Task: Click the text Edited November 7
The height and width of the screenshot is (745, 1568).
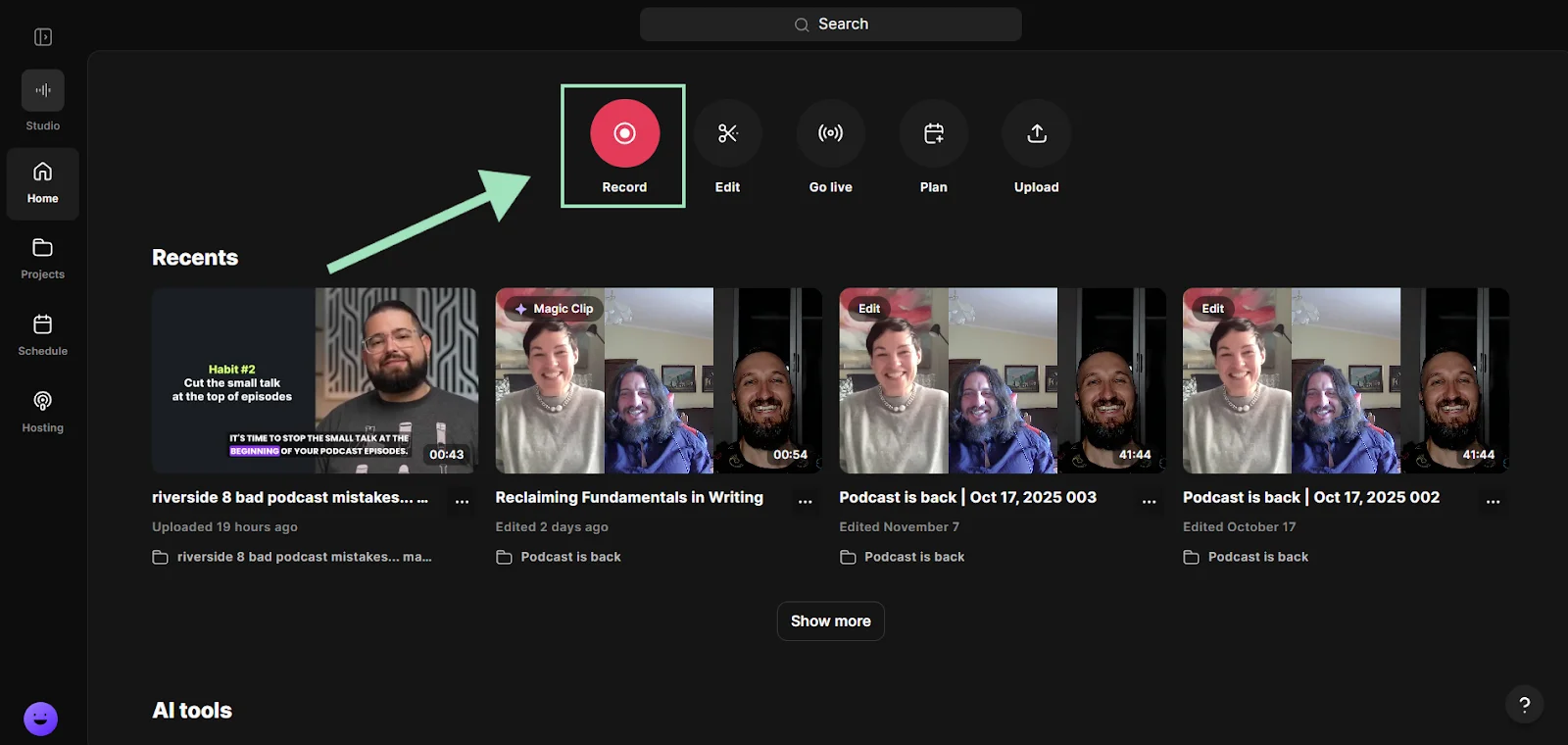Action: [900, 527]
